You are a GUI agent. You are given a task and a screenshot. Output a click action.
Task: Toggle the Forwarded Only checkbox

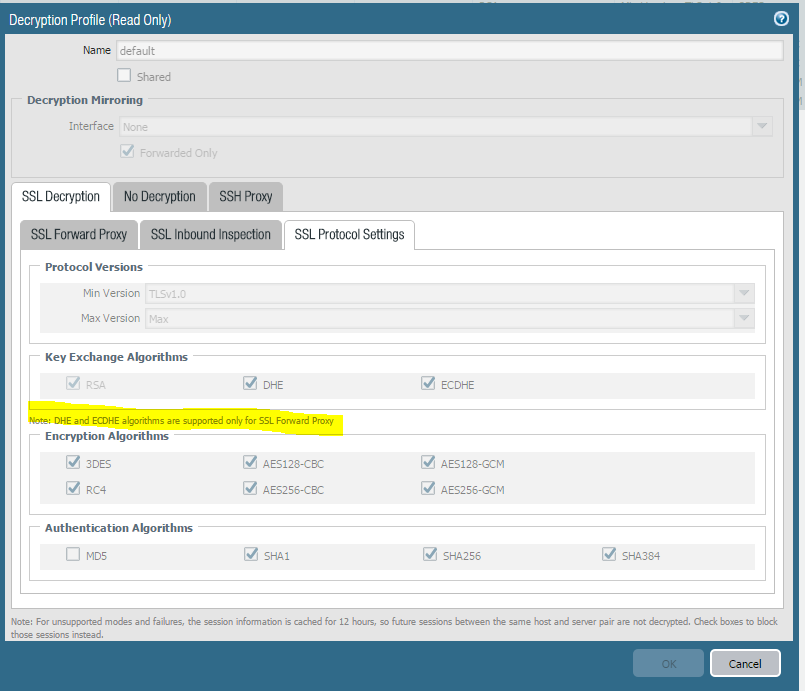point(127,151)
